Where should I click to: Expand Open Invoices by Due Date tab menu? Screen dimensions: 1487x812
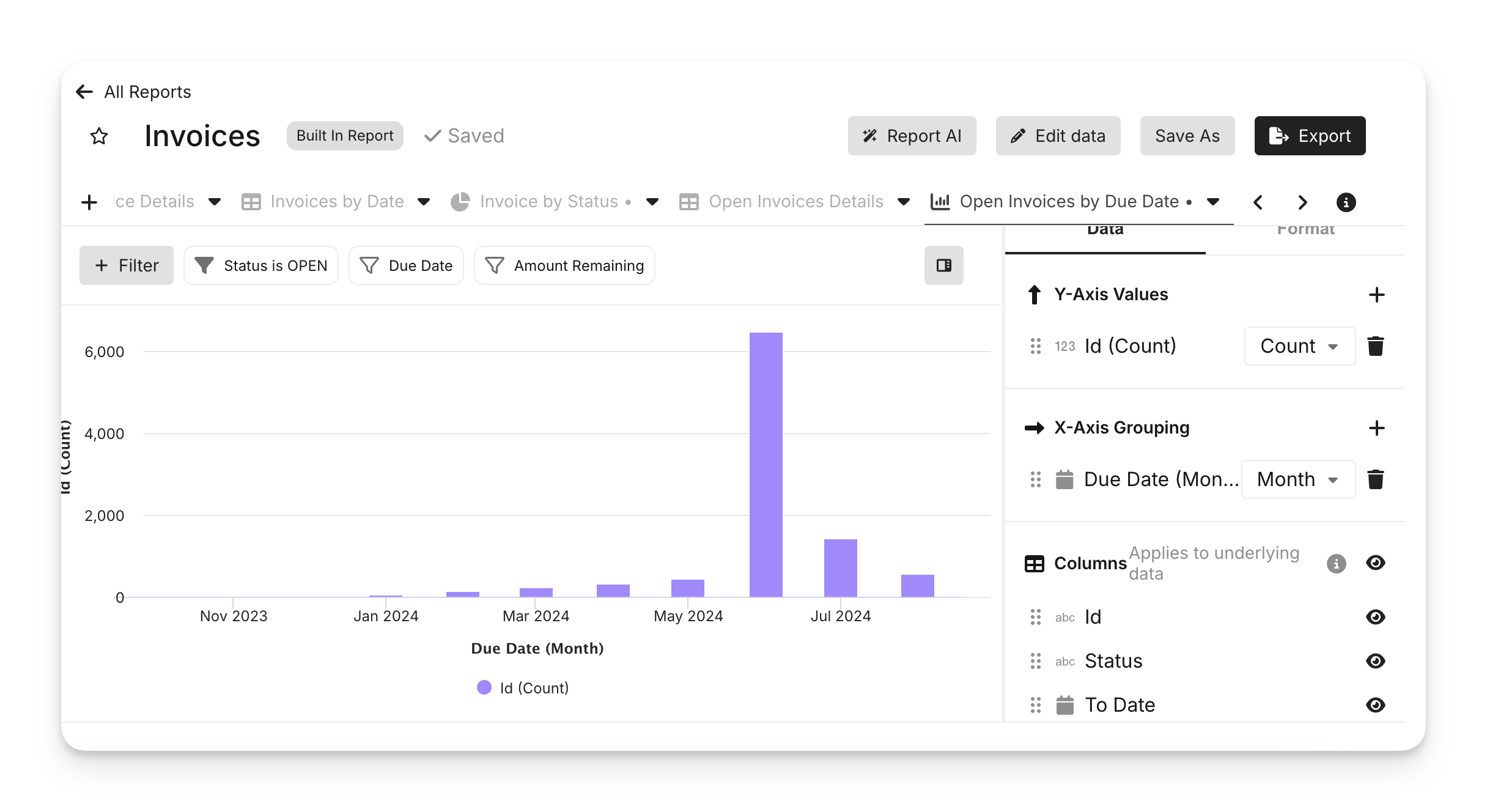[x=1214, y=202]
